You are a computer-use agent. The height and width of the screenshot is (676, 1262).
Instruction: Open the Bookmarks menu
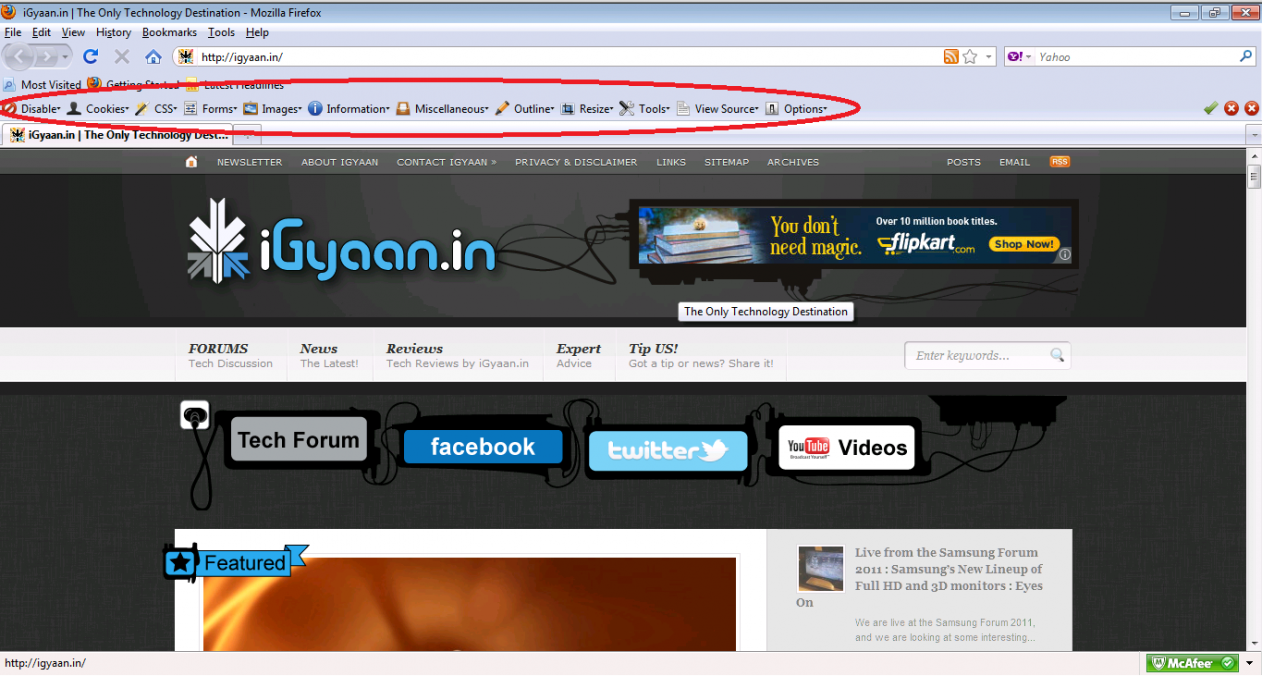click(x=169, y=32)
